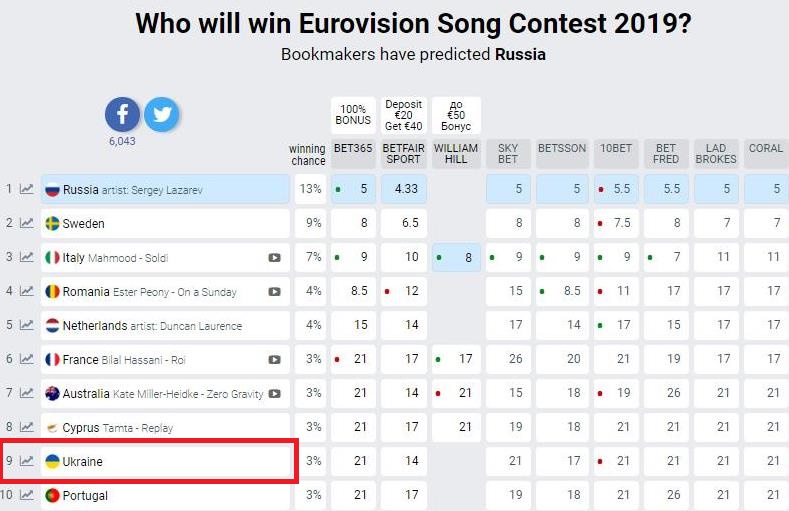Viewport: 789px width, 511px height.
Task: Play Australia's Zero Gravity video icon
Action: (274, 394)
